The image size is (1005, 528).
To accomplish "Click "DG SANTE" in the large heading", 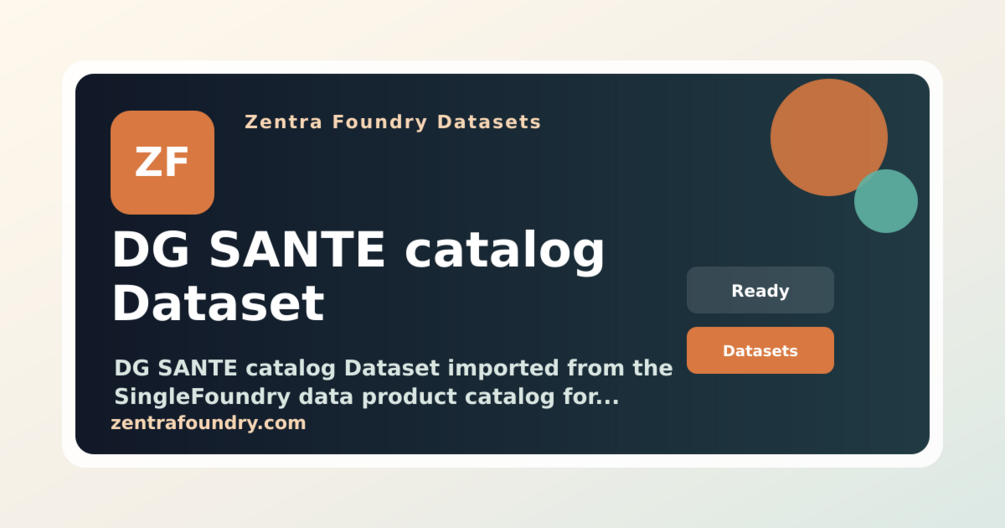I will tap(249, 249).
